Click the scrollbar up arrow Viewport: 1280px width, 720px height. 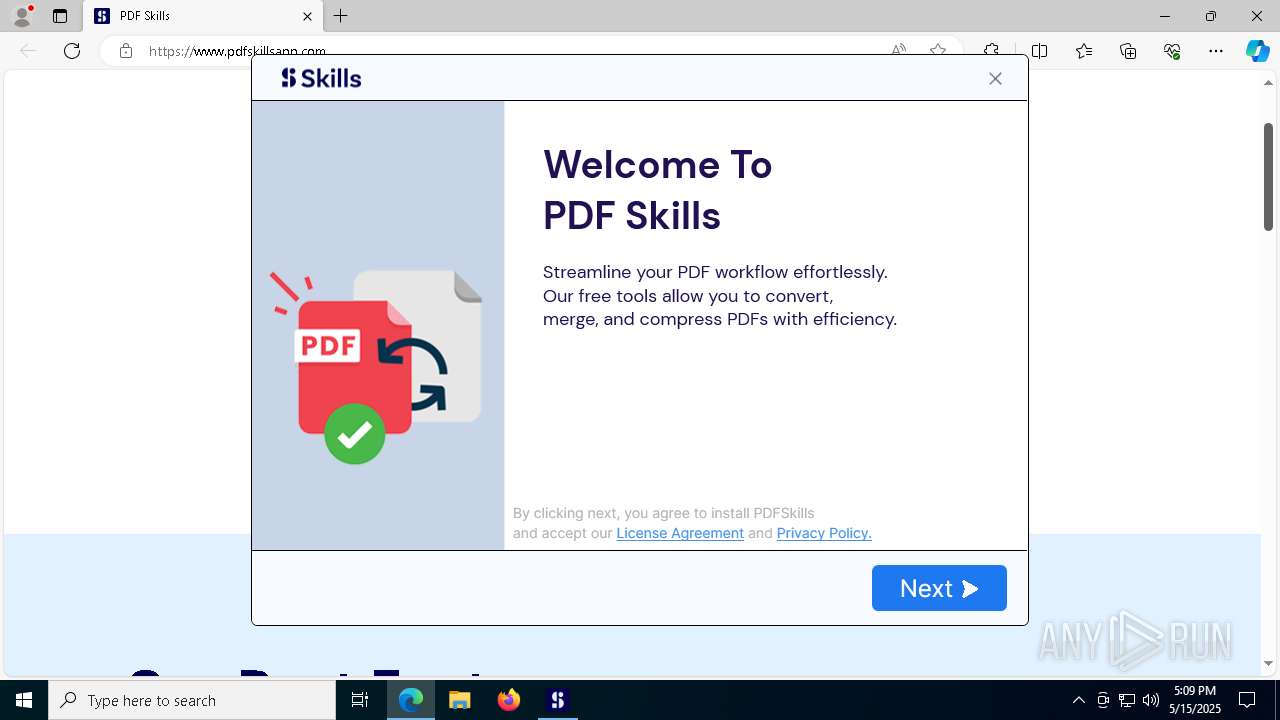pos(1268,82)
